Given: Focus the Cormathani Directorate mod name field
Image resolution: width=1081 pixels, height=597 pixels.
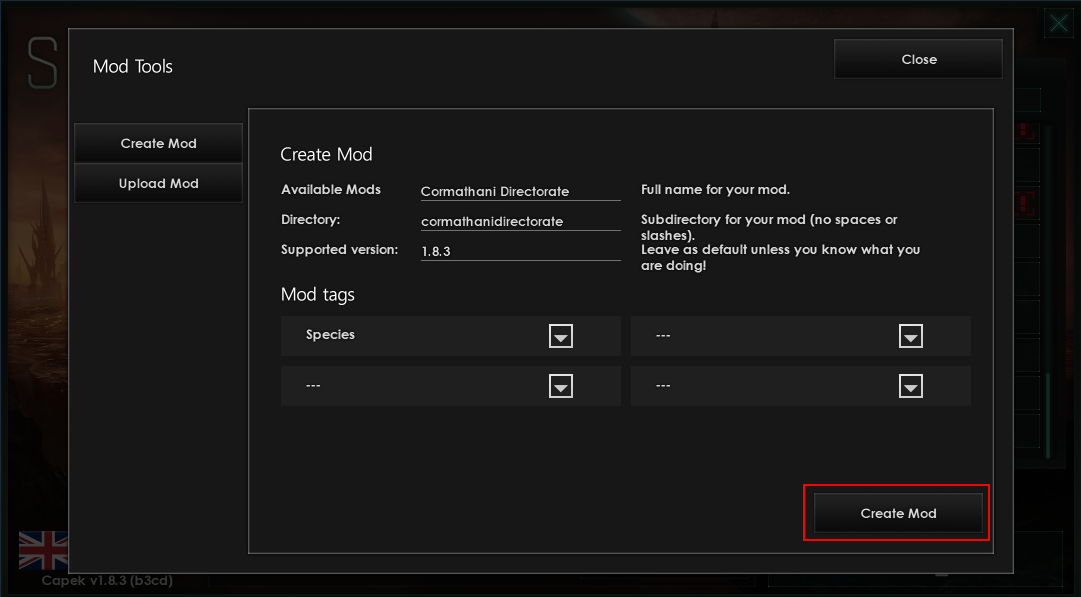Looking at the screenshot, I should click(520, 191).
